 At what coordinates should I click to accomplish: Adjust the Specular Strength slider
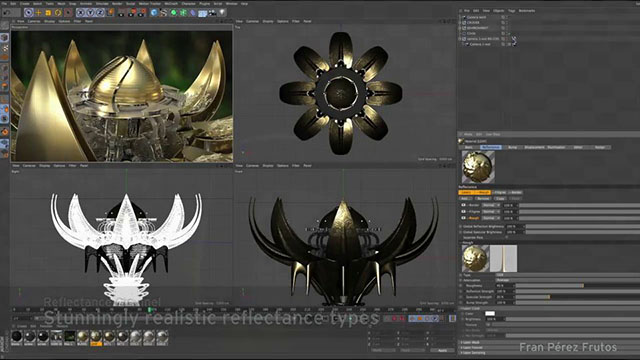(x=578, y=297)
